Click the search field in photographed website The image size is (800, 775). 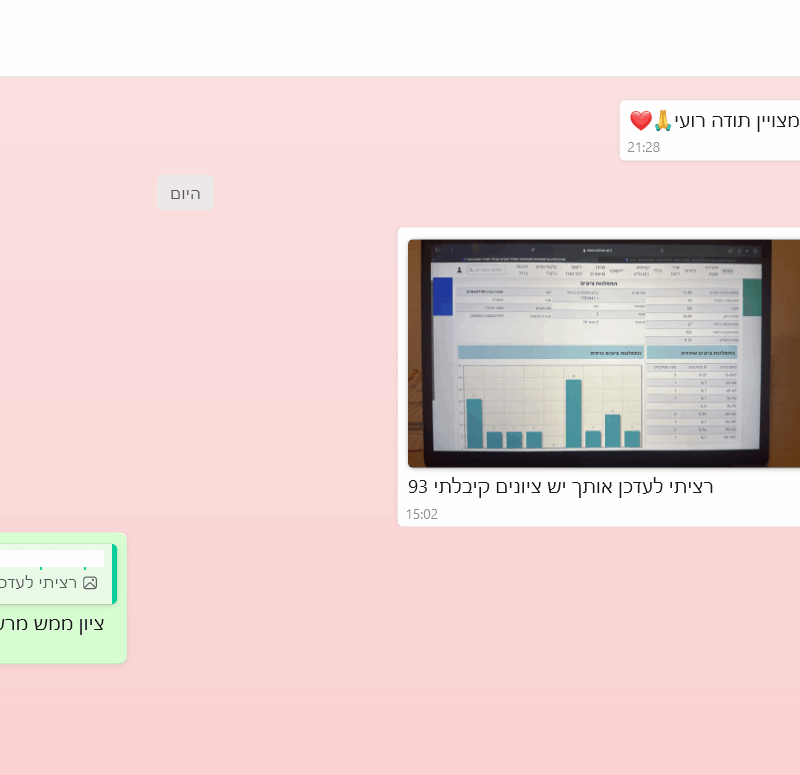[487, 269]
